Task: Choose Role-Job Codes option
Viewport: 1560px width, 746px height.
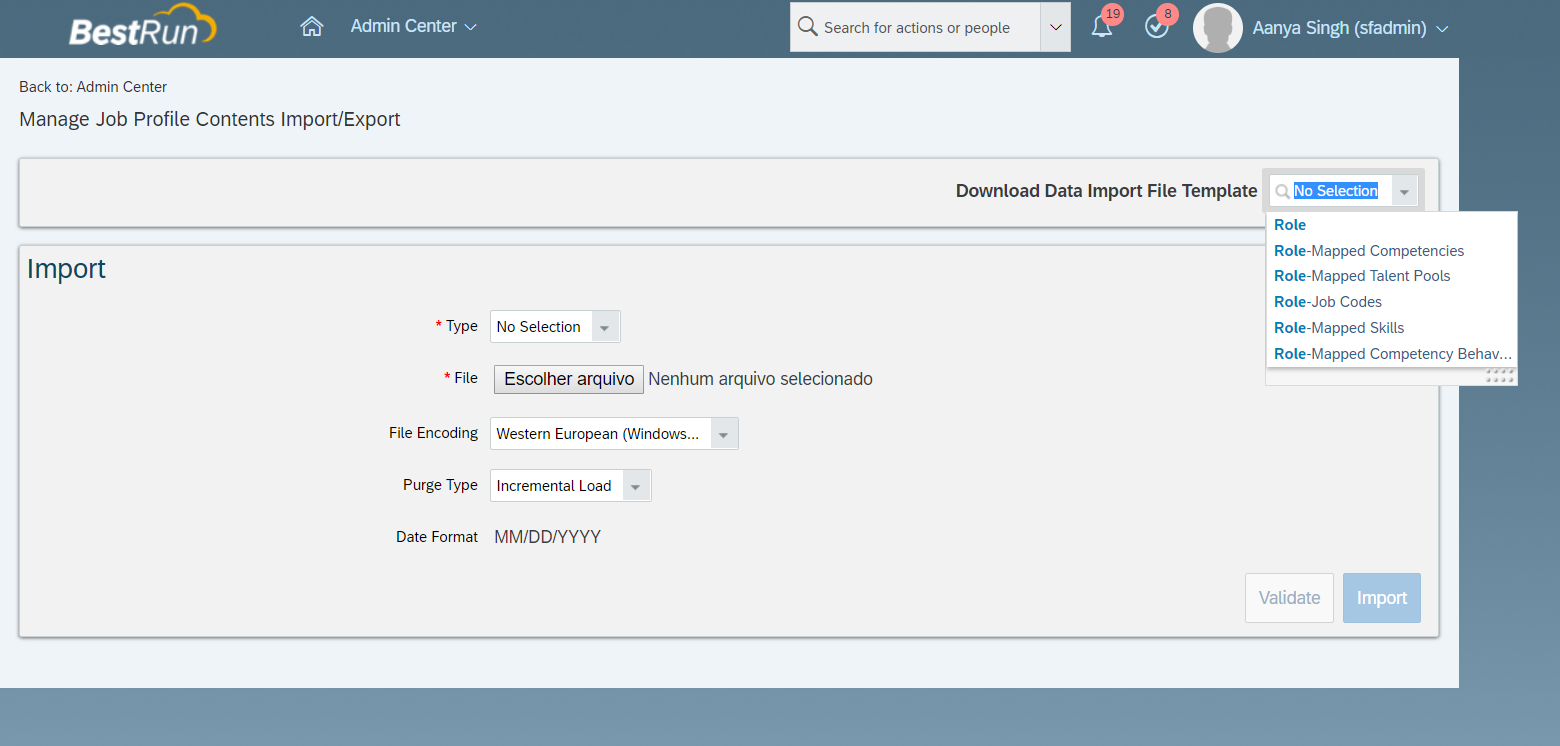Action: click(1391, 302)
